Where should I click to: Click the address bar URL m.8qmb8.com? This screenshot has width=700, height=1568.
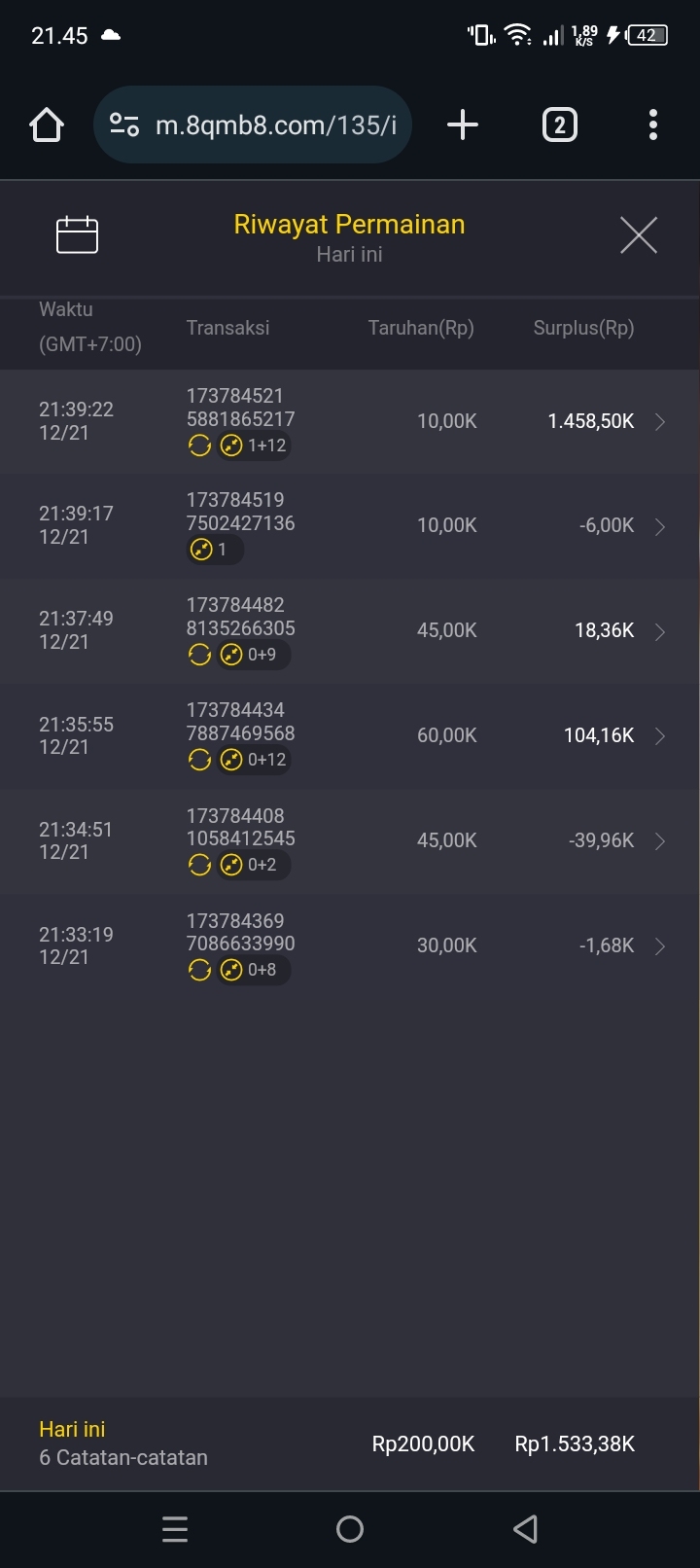(276, 125)
